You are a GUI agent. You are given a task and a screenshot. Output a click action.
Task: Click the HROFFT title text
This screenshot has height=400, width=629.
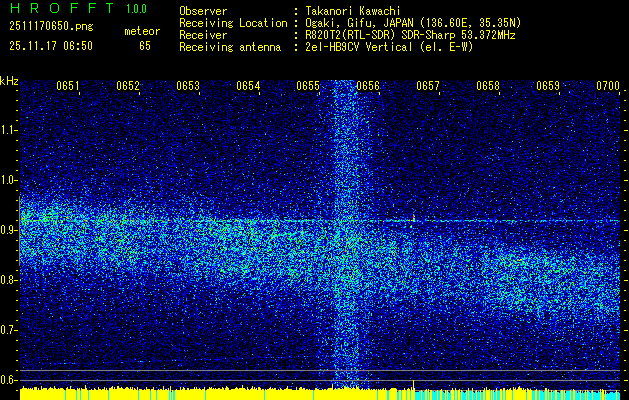pyautogui.click(x=62, y=8)
